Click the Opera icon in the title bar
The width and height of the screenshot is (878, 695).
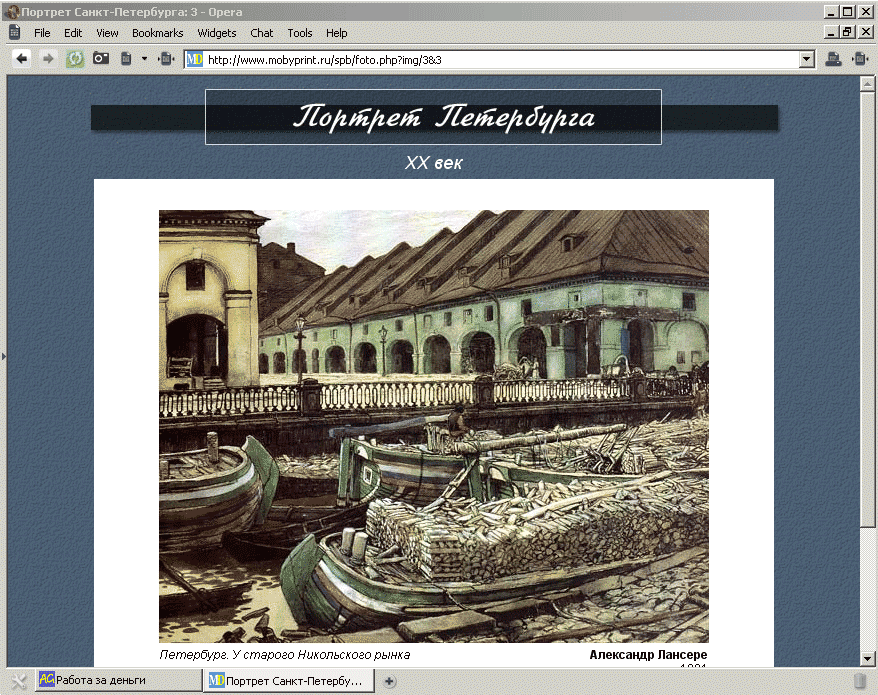point(12,12)
